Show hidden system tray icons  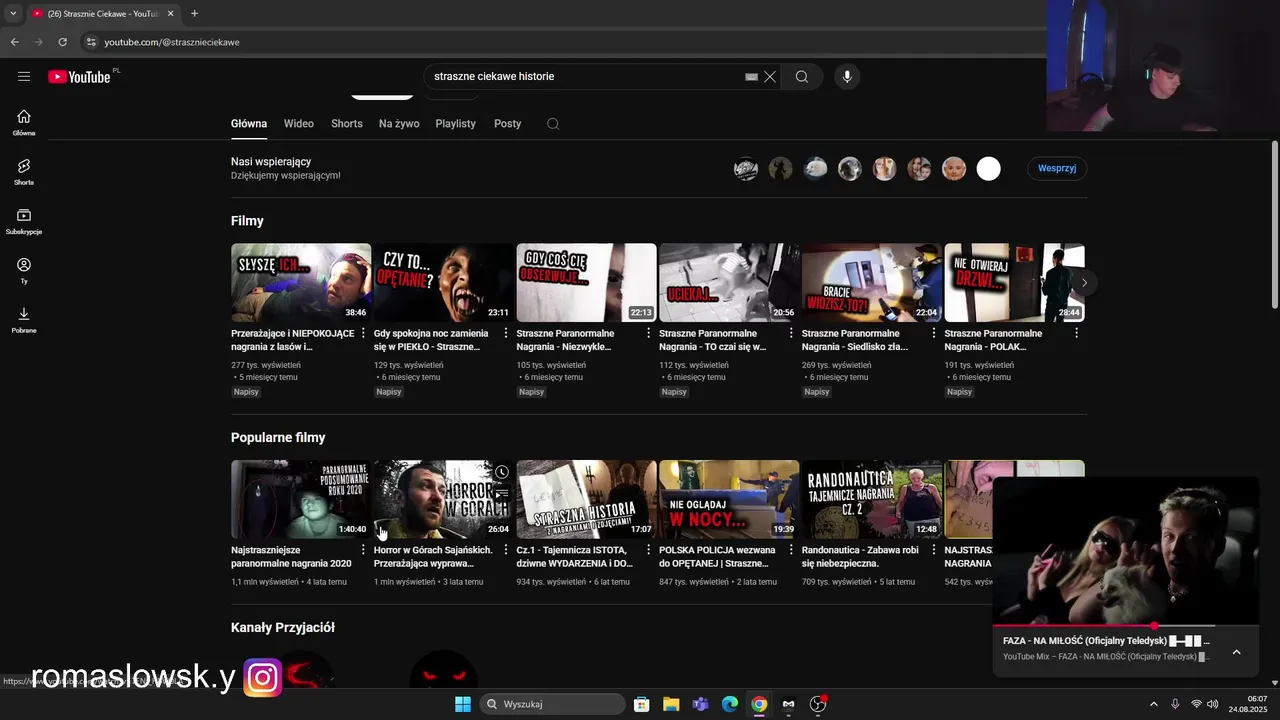[1153, 704]
